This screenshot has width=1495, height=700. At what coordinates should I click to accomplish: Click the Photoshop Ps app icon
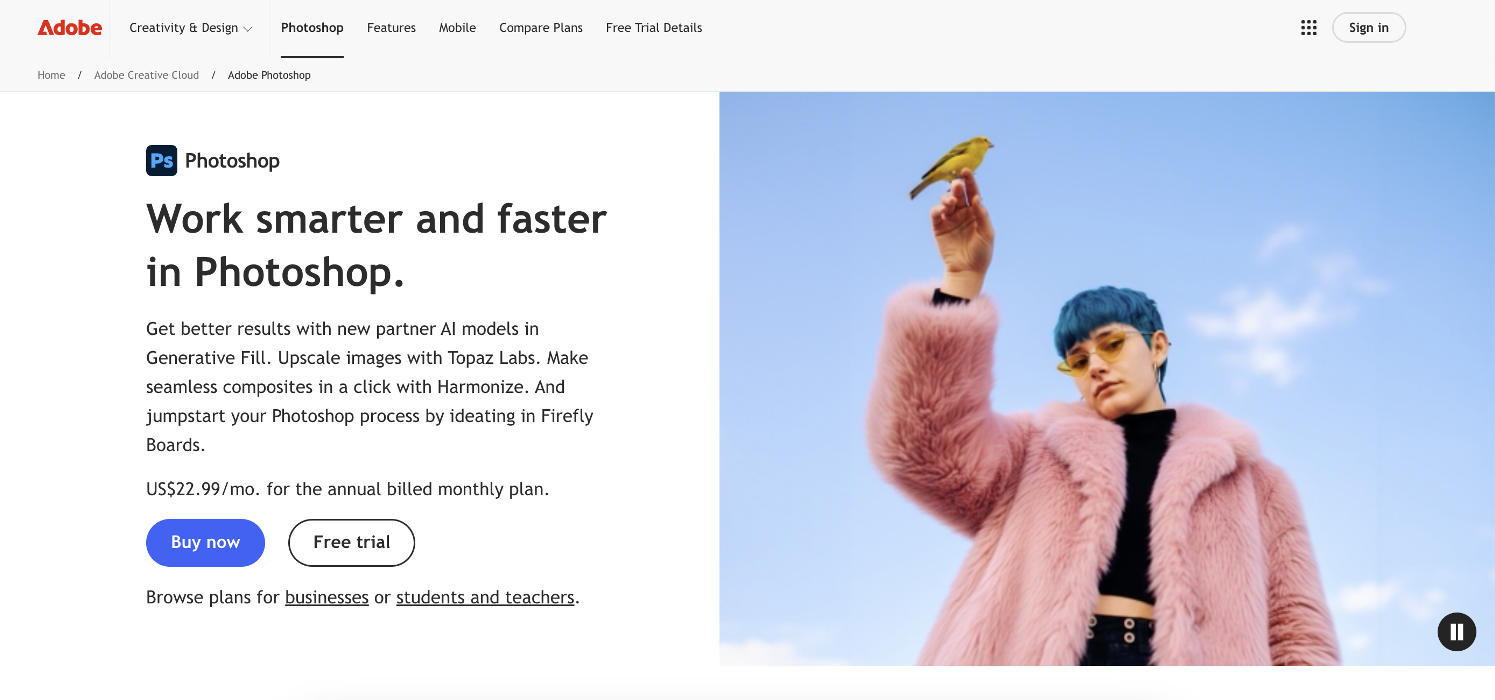coord(162,160)
